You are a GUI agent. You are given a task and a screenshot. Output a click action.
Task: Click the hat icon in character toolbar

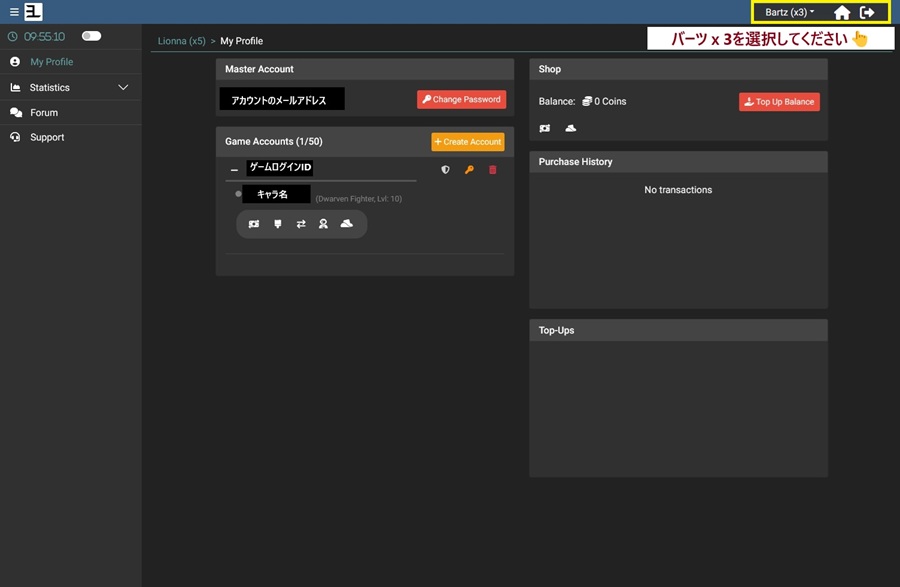click(x=346, y=224)
